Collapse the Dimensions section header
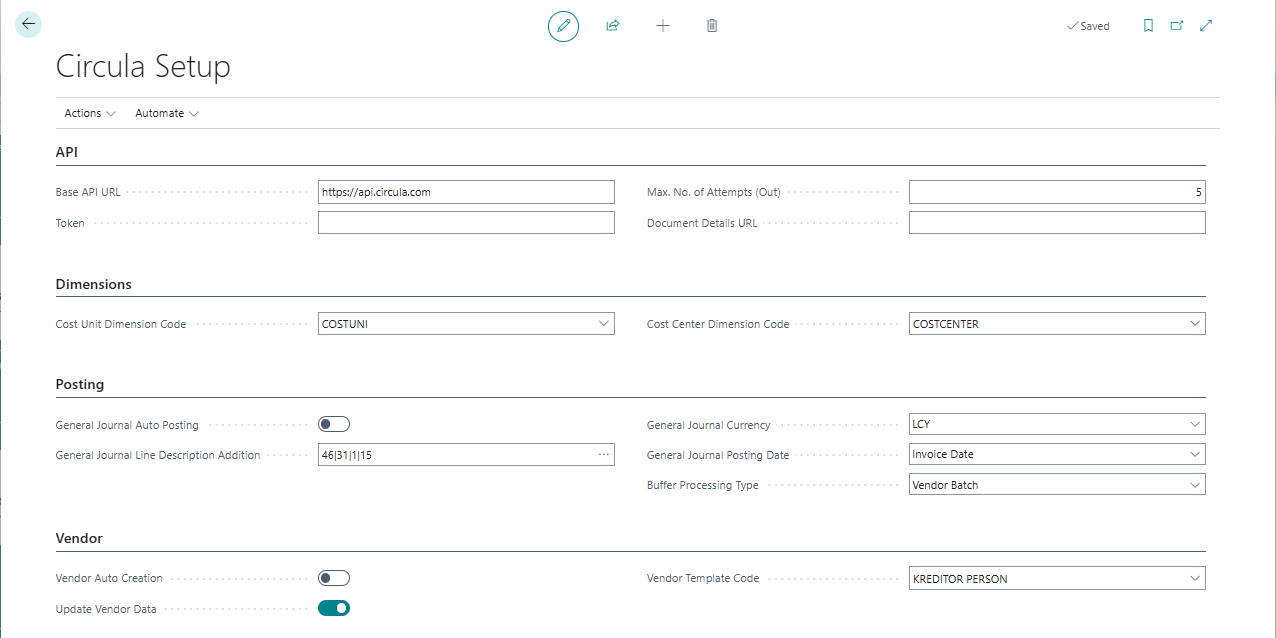 93,284
